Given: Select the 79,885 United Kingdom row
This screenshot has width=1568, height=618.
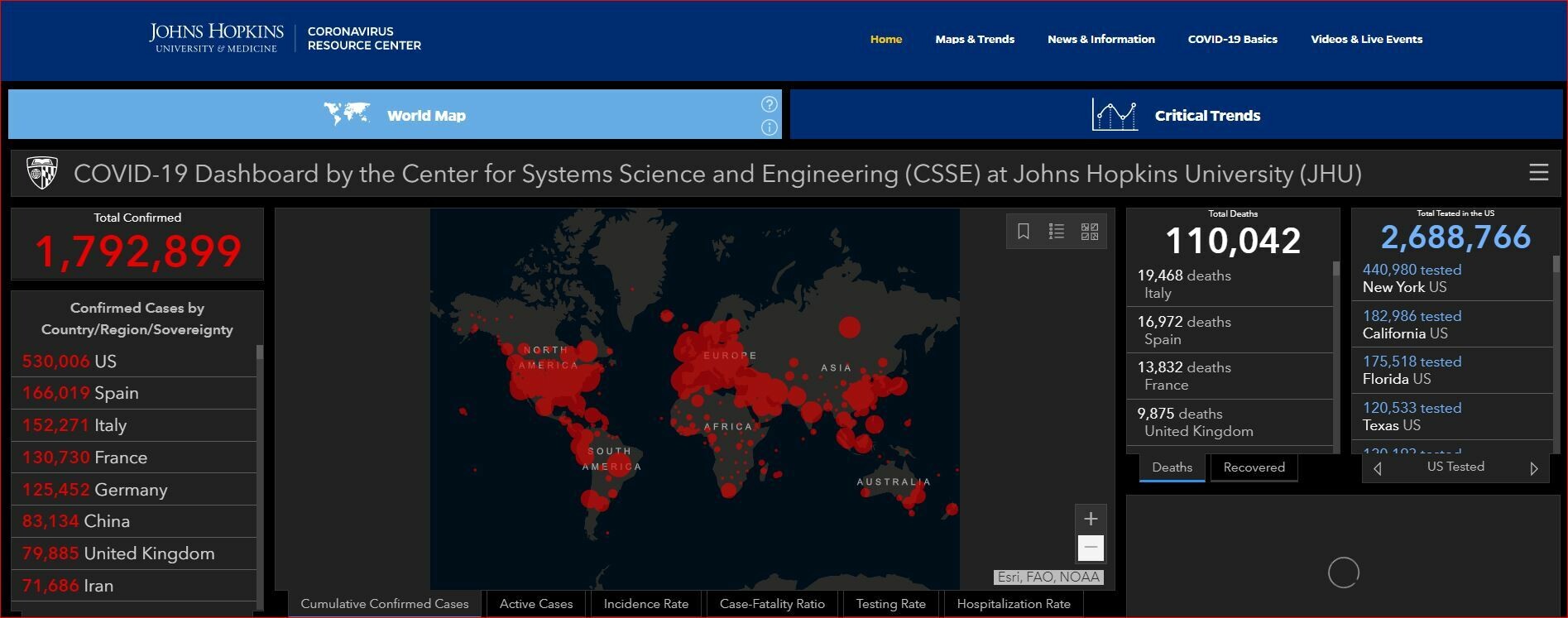Looking at the screenshot, I should (134, 553).
